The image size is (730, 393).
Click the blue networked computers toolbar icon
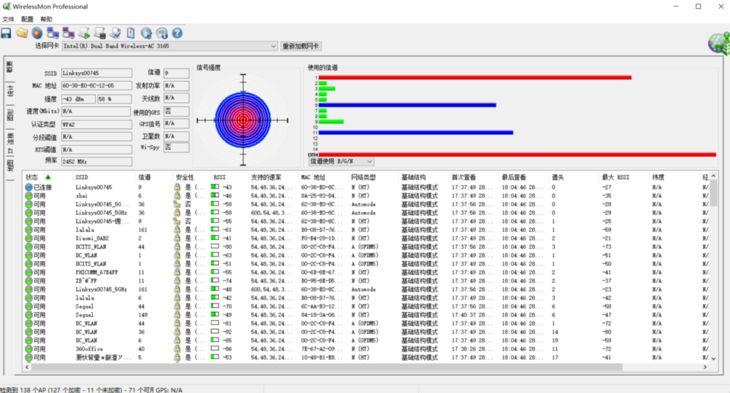coord(53,33)
